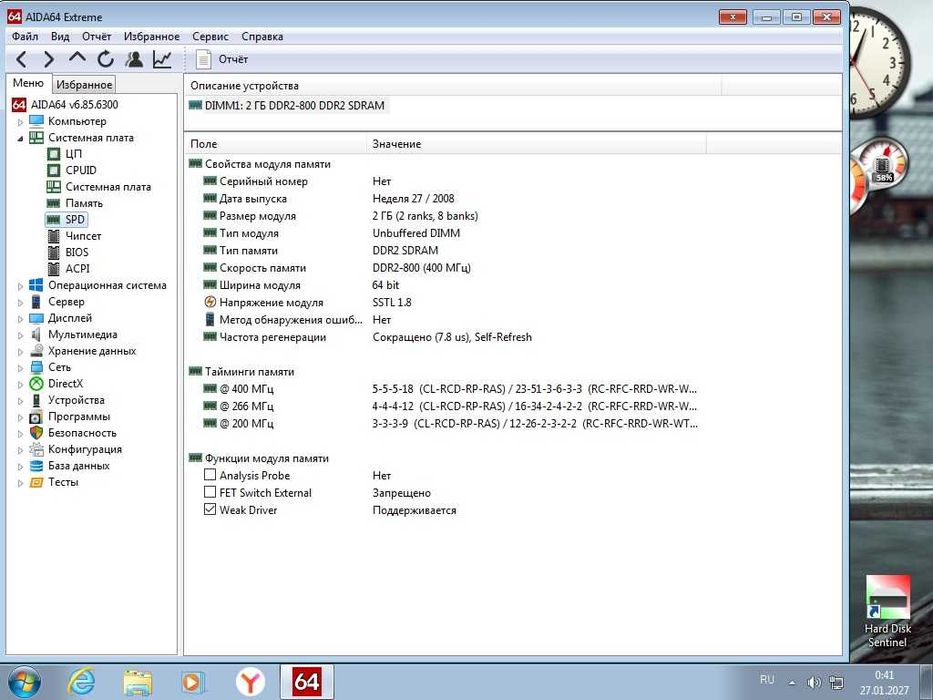Open the BIOS tree item
This screenshot has height=700, width=933.
77,252
